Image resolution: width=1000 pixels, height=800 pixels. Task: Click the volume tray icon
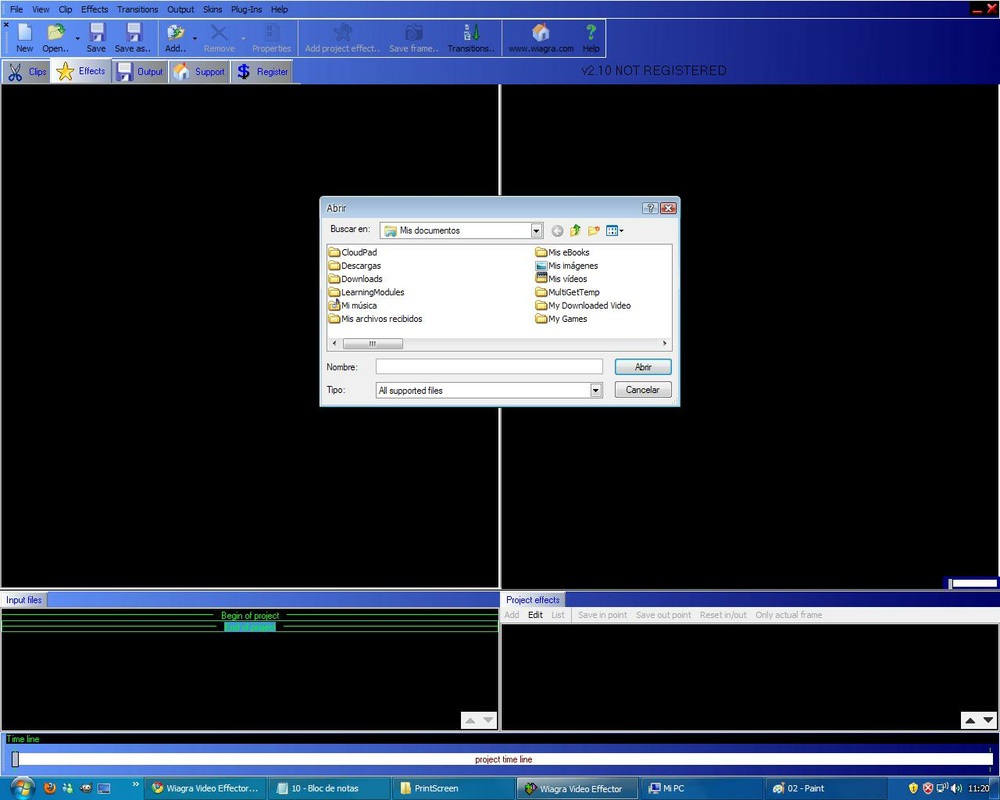[x=955, y=788]
